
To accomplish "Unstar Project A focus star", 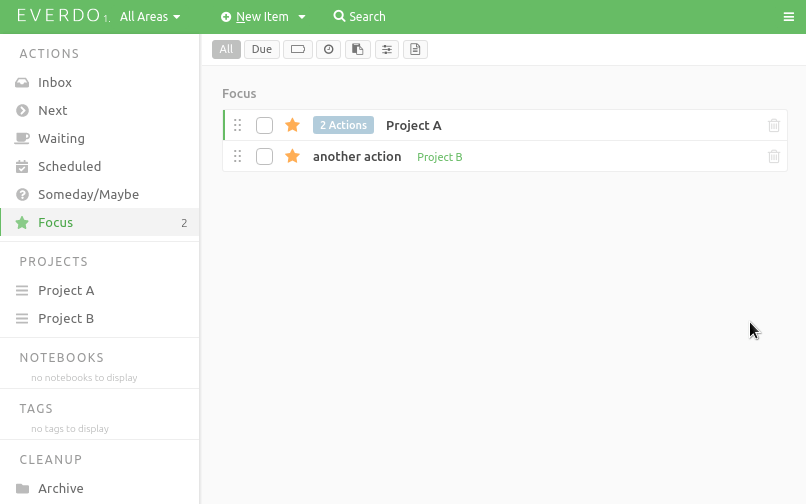I will [x=292, y=124].
